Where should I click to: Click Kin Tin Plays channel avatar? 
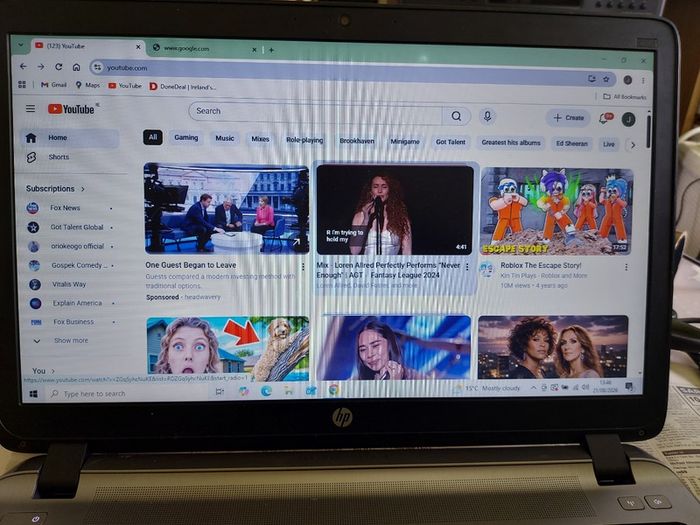(487, 270)
